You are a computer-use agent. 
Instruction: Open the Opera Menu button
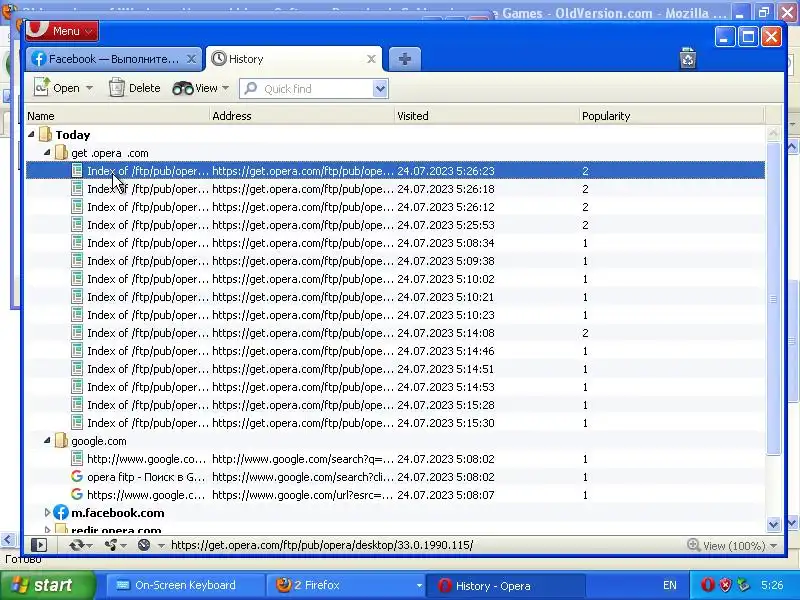62,31
